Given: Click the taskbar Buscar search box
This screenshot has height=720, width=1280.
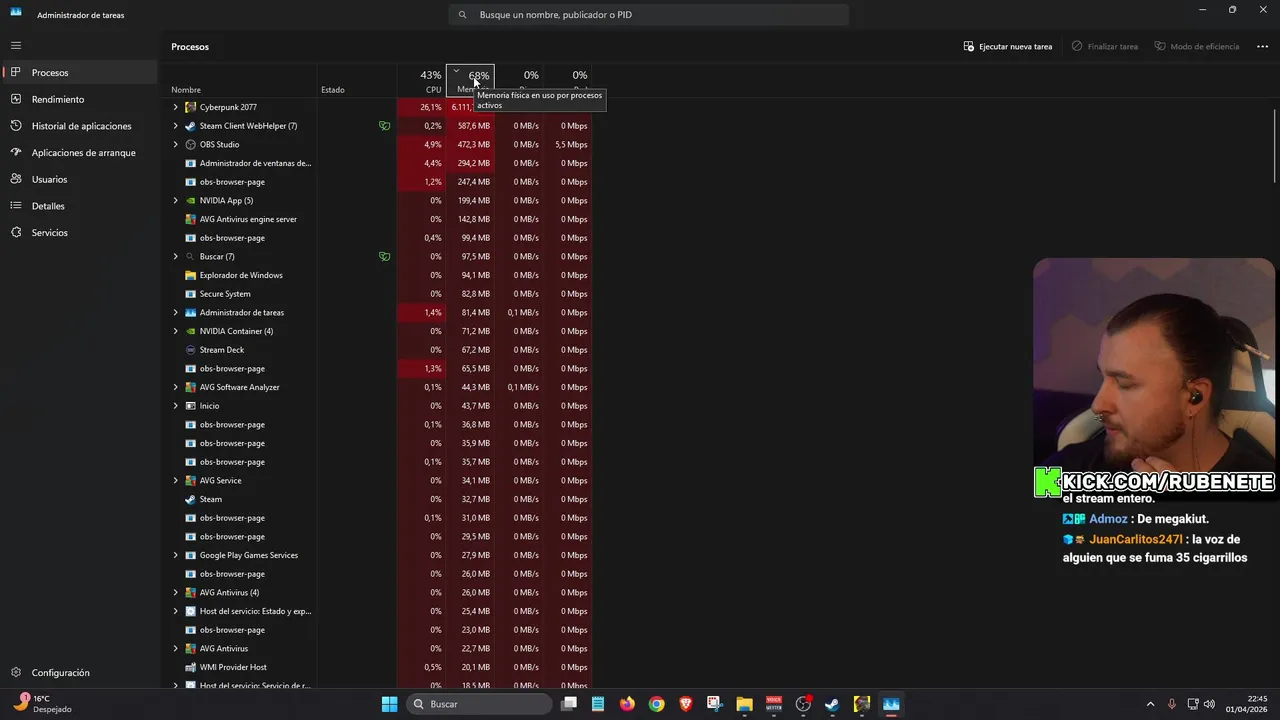Looking at the screenshot, I should (480, 704).
